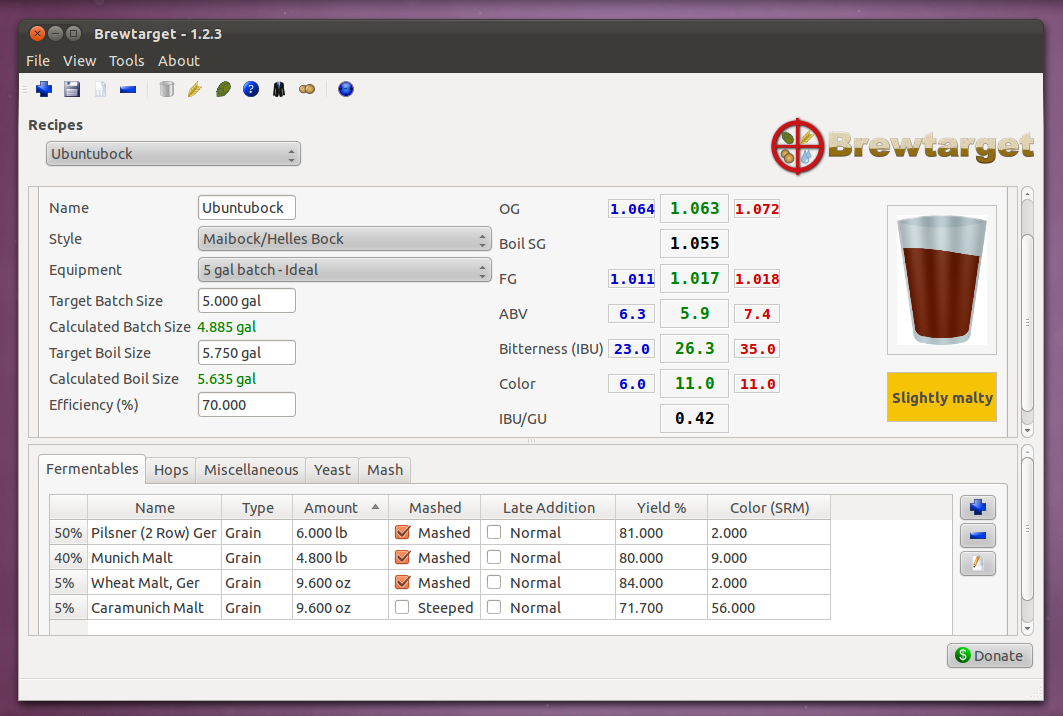
Task: Click the blank document toolbar icon
Action: [100, 89]
